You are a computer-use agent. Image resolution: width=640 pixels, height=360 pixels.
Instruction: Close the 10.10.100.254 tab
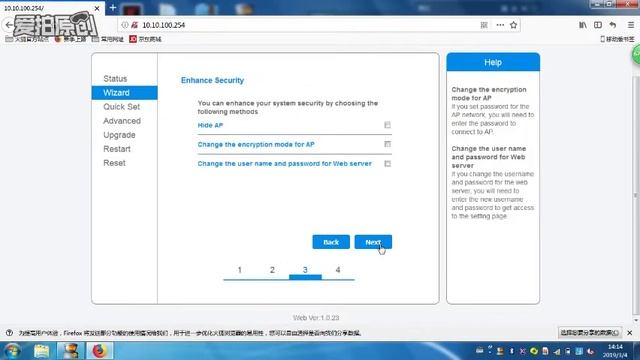pyautogui.click(x=97, y=8)
